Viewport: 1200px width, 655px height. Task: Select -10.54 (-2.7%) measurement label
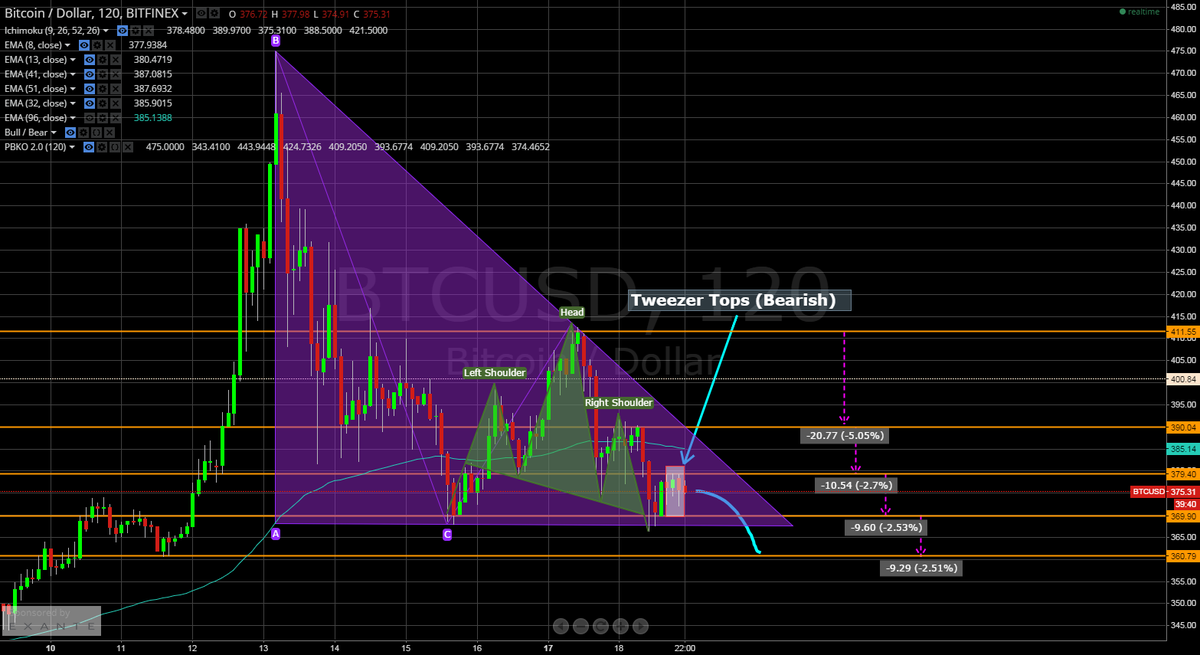click(x=855, y=485)
